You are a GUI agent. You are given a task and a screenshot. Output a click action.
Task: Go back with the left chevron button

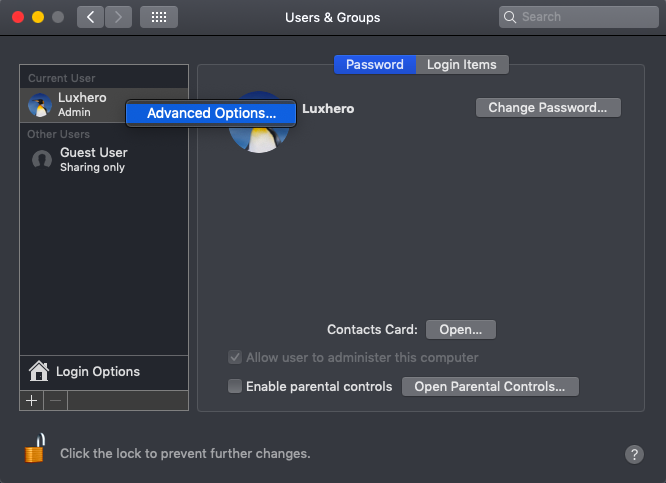click(91, 17)
